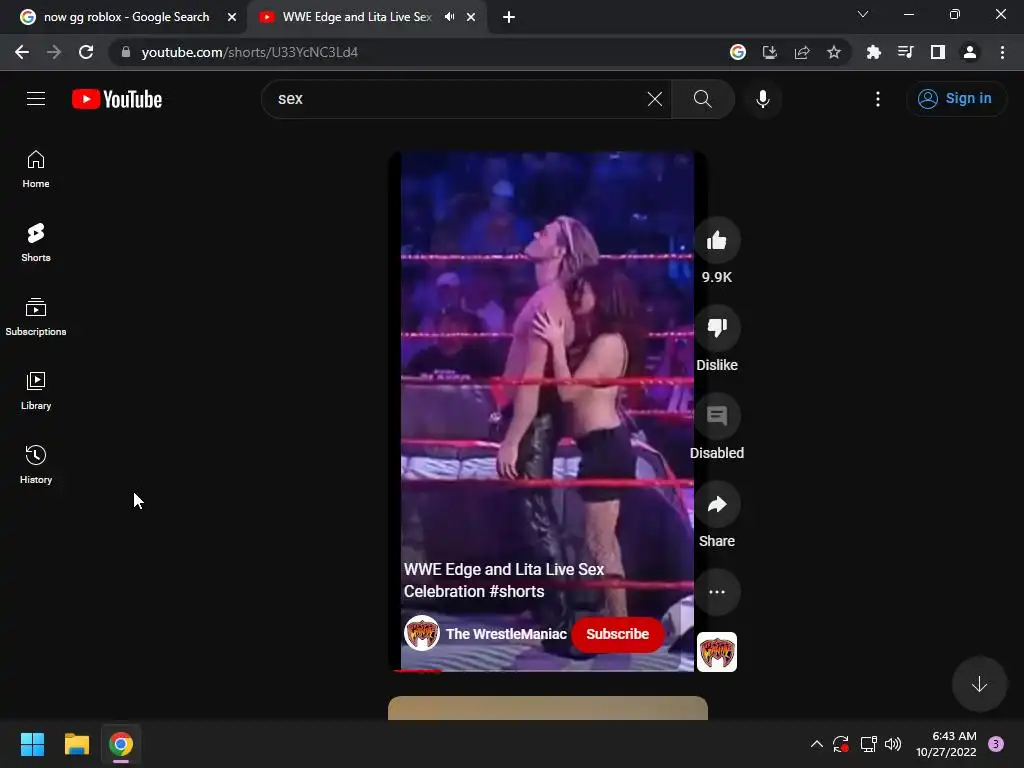Viewport: 1024px width, 768px height.
Task: Open History in the sidebar
Action: coord(36,464)
